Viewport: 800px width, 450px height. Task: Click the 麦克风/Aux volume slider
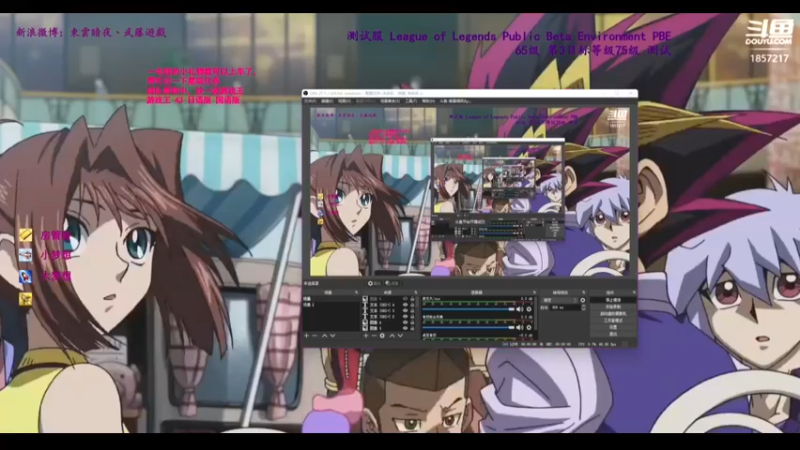(468, 309)
